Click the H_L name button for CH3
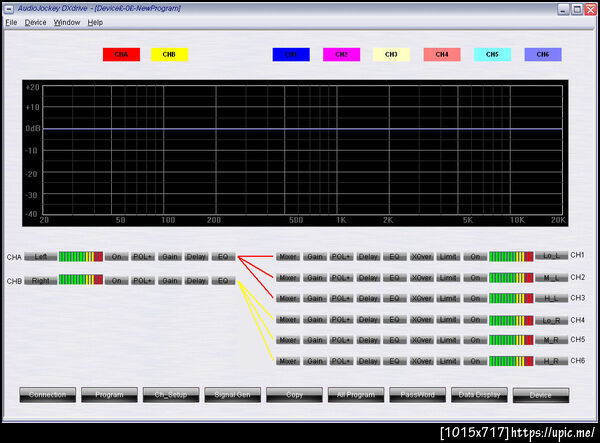This screenshot has height=443, width=600. tap(551, 298)
